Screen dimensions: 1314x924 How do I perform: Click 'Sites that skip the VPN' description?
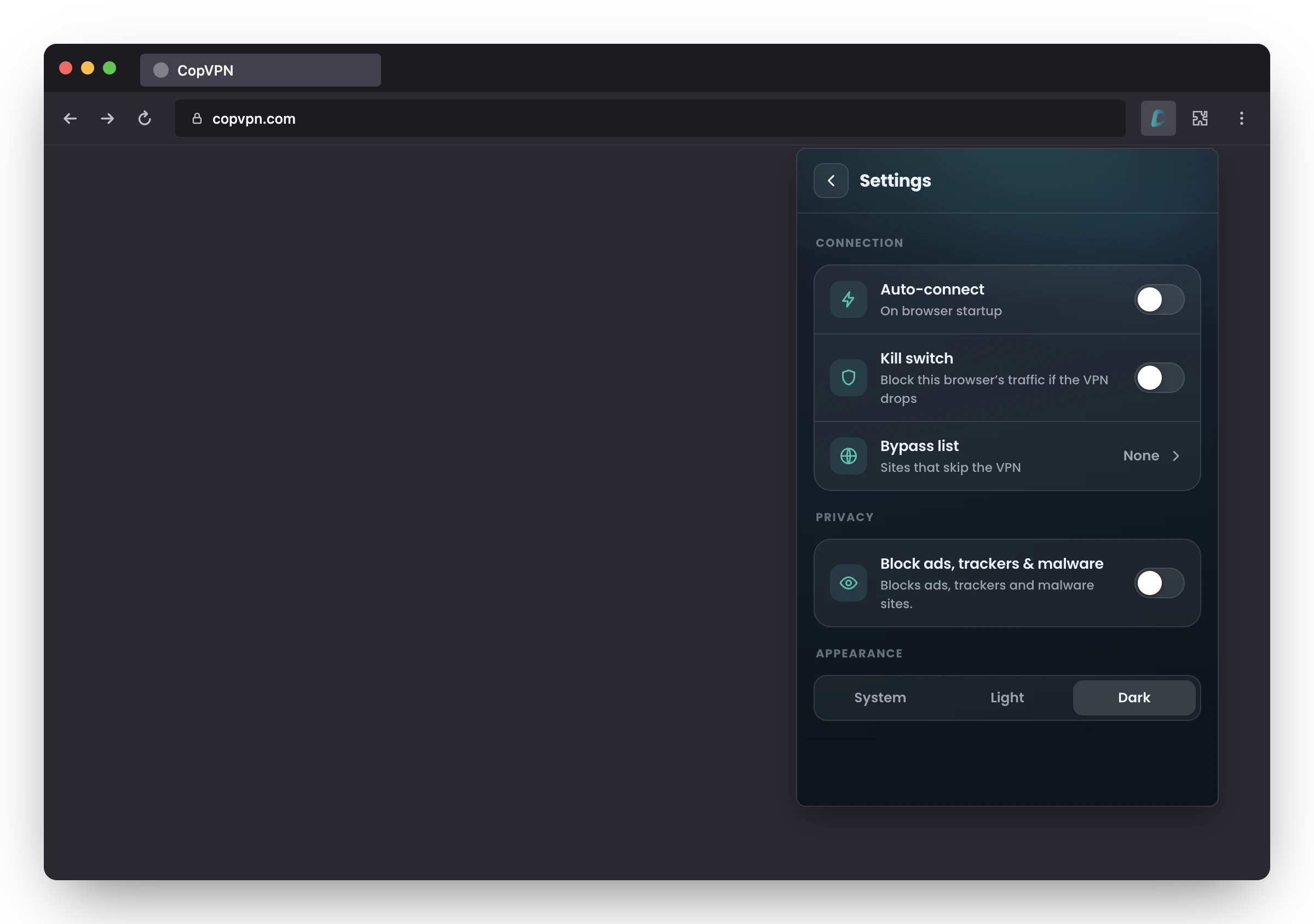point(950,467)
